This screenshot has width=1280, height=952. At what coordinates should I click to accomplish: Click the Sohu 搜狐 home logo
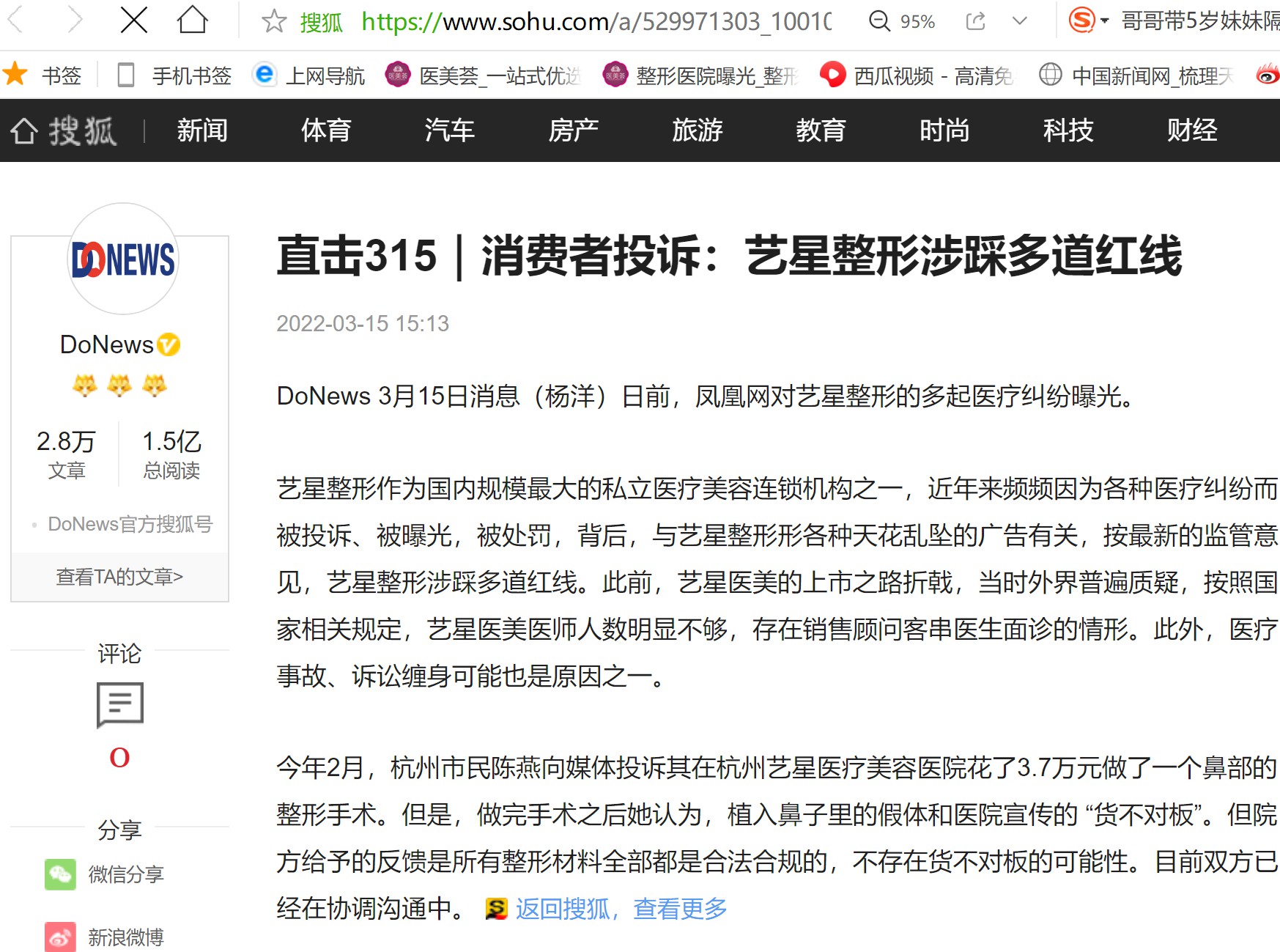[x=63, y=130]
